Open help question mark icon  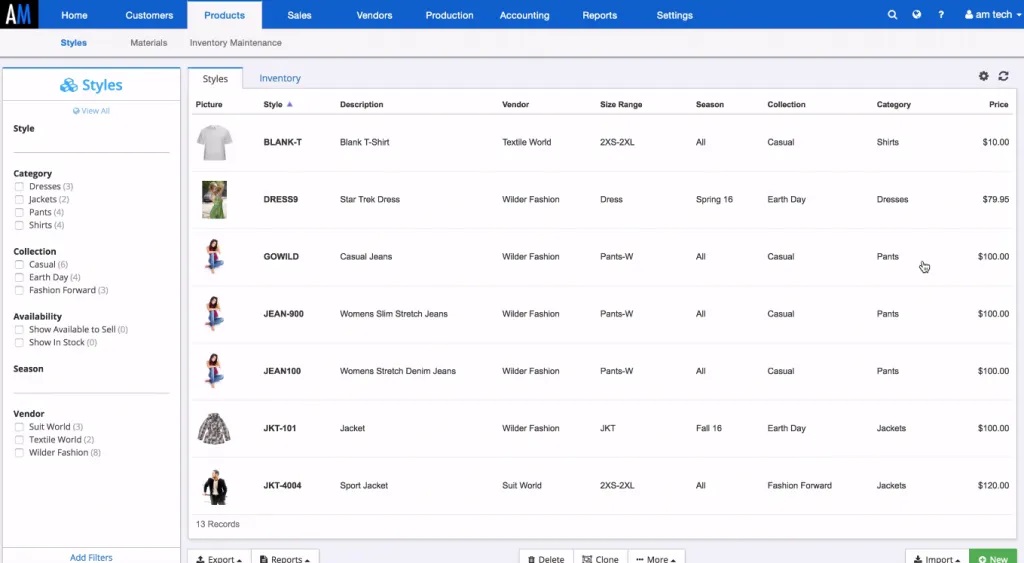pos(941,14)
